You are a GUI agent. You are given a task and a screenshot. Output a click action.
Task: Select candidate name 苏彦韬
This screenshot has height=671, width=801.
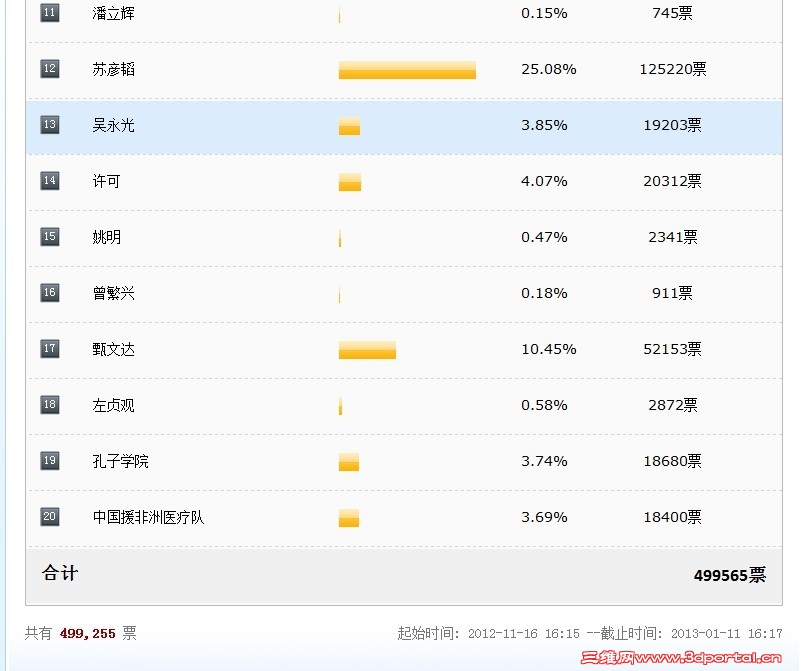113,69
